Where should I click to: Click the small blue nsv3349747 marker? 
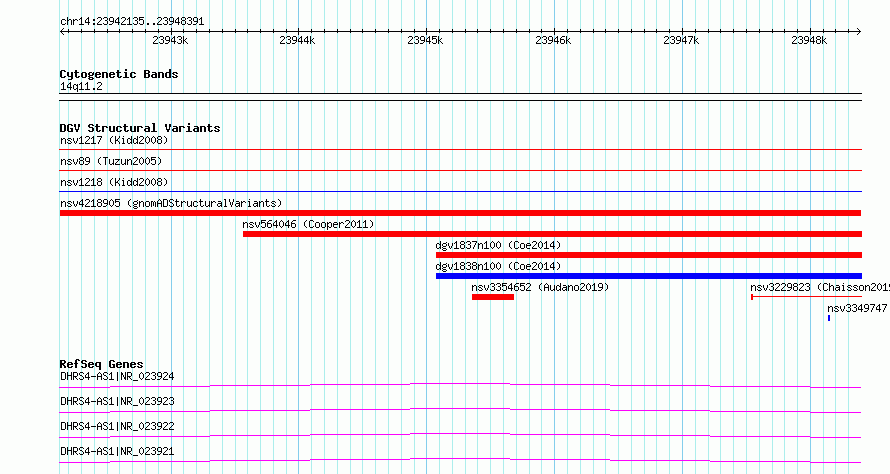click(829, 318)
